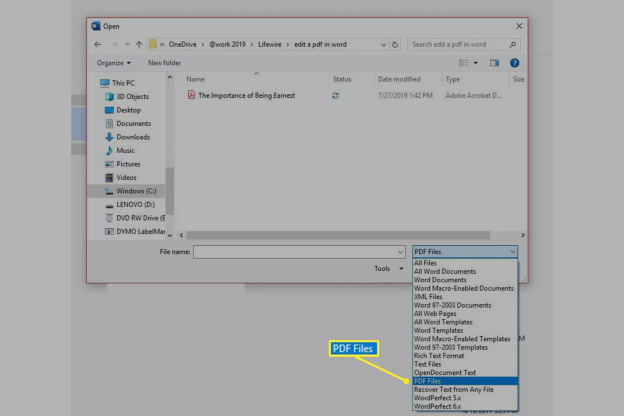Image resolution: width=624 pixels, height=416 pixels.
Task: Sort files by Status column
Action: click(342, 79)
